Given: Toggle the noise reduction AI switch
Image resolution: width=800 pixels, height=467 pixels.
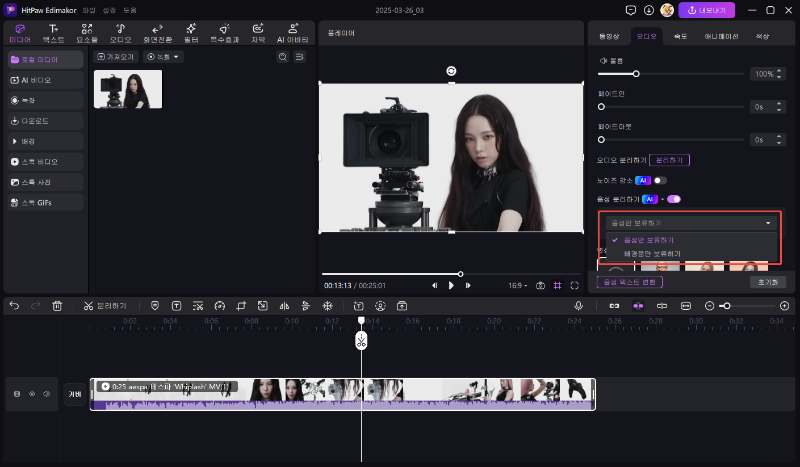Looking at the screenshot, I should click(660, 180).
